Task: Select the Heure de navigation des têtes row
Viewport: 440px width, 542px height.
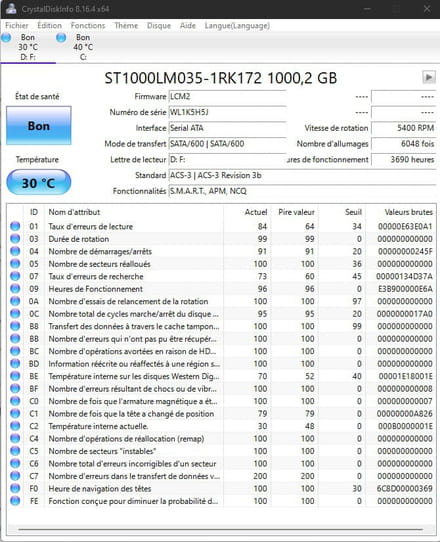Action: pos(221,488)
